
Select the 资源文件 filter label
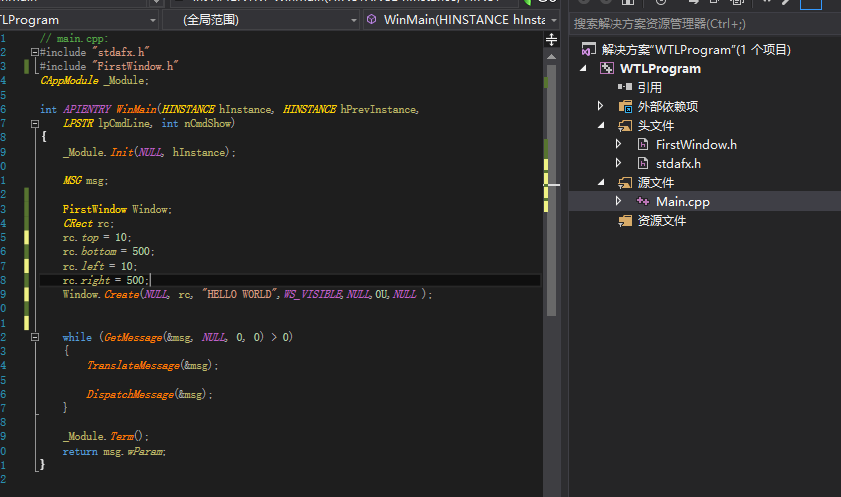click(661, 221)
